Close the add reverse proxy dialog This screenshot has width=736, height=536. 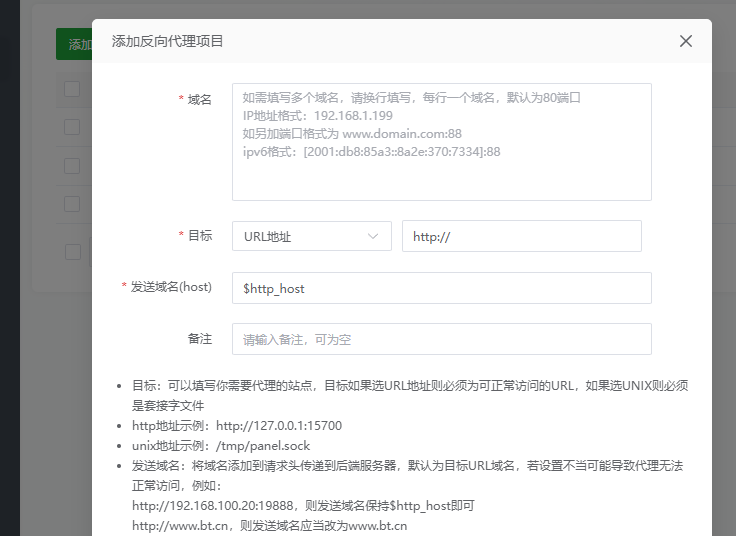point(686,41)
